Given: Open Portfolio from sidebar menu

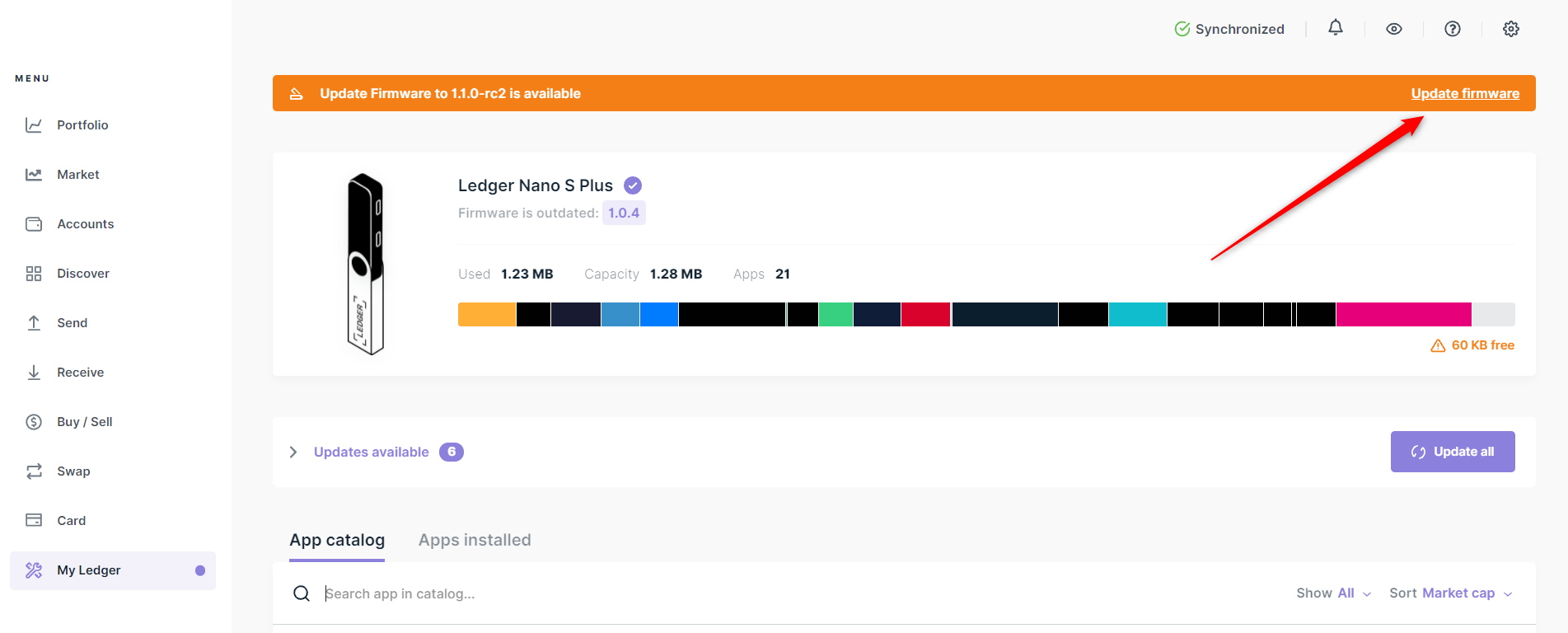Looking at the screenshot, I should pos(82,125).
